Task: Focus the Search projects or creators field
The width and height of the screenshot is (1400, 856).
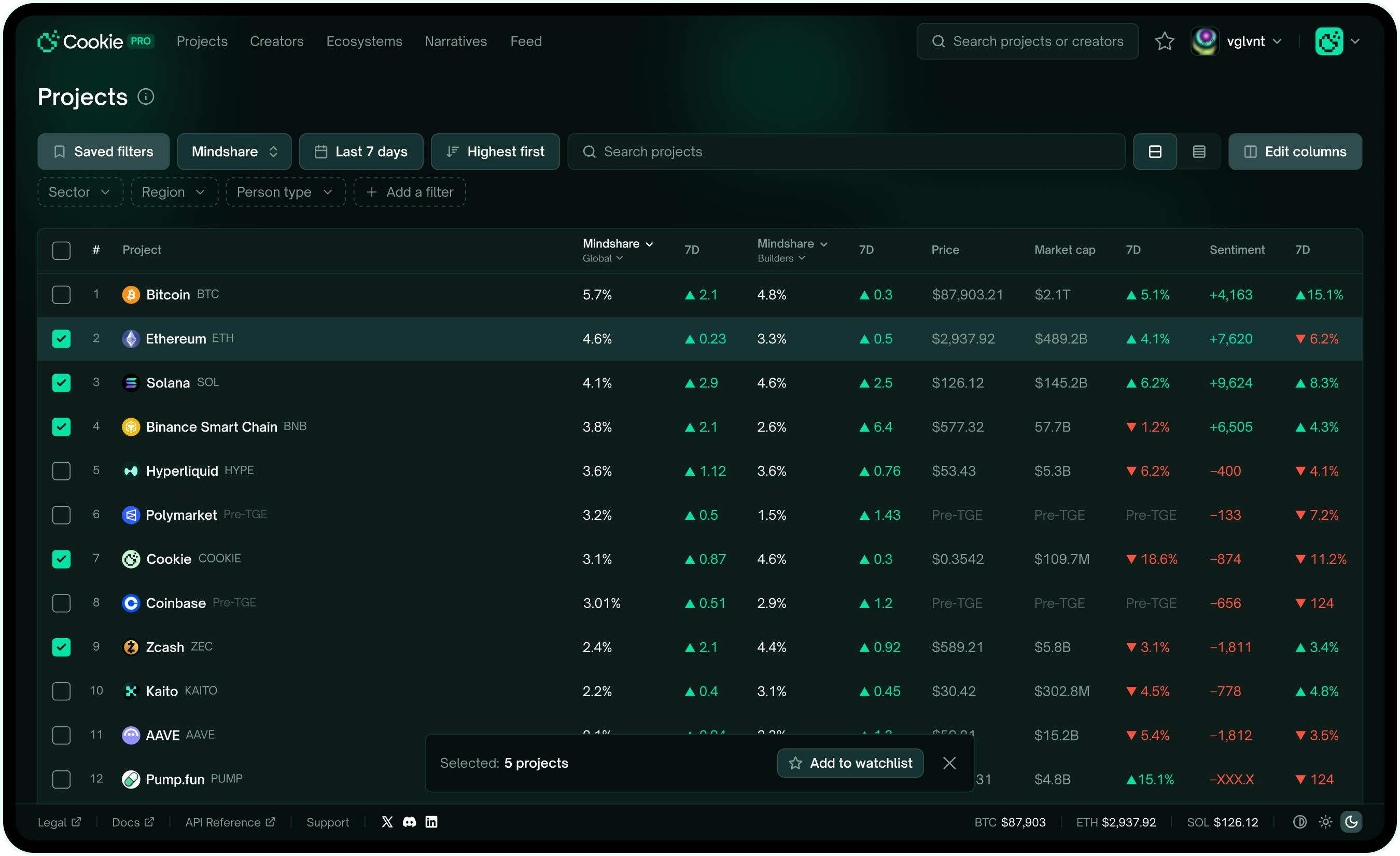Action: point(1027,42)
